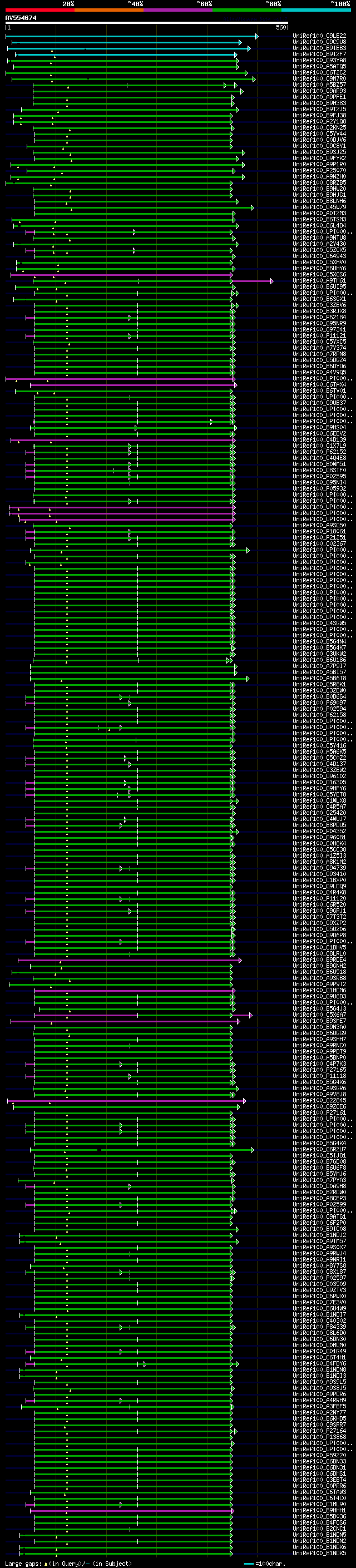Open hit UniRef100_Q93YA8

[319, 60]
